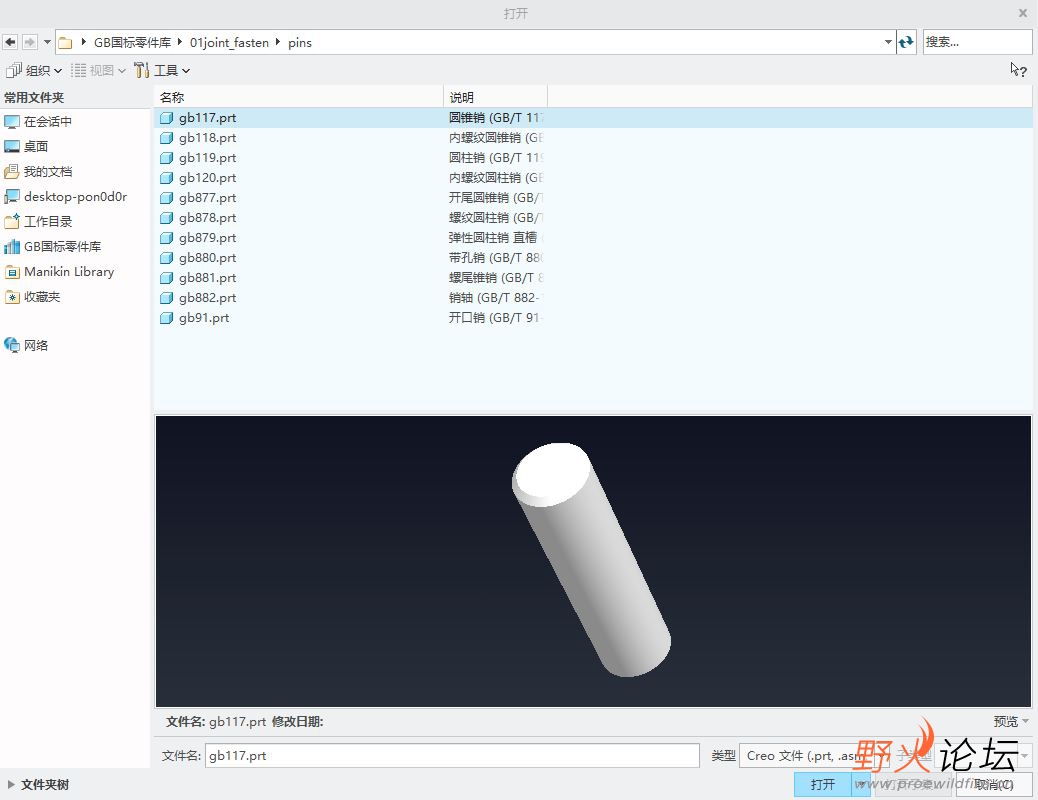The width and height of the screenshot is (1038, 800).
Task: Expand the address bar history dropdown
Action: pyautogui.click(x=888, y=42)
